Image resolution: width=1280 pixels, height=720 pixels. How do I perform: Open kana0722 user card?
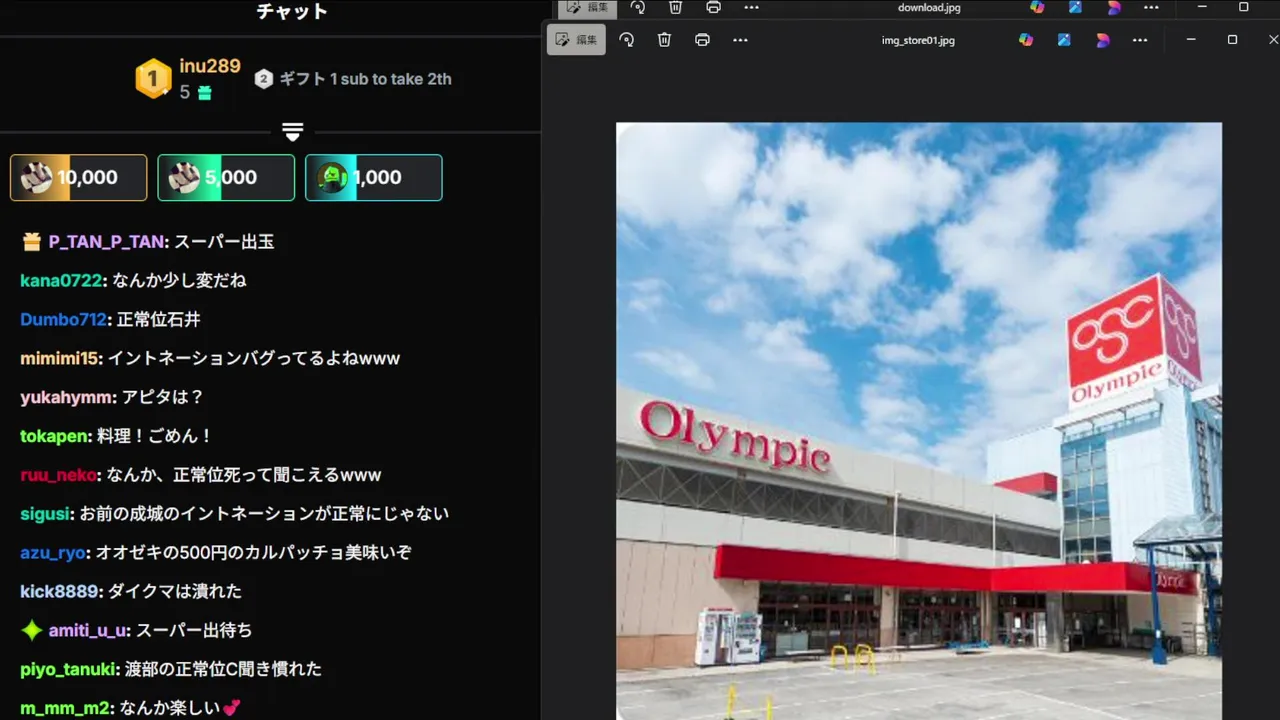[62, 281]
